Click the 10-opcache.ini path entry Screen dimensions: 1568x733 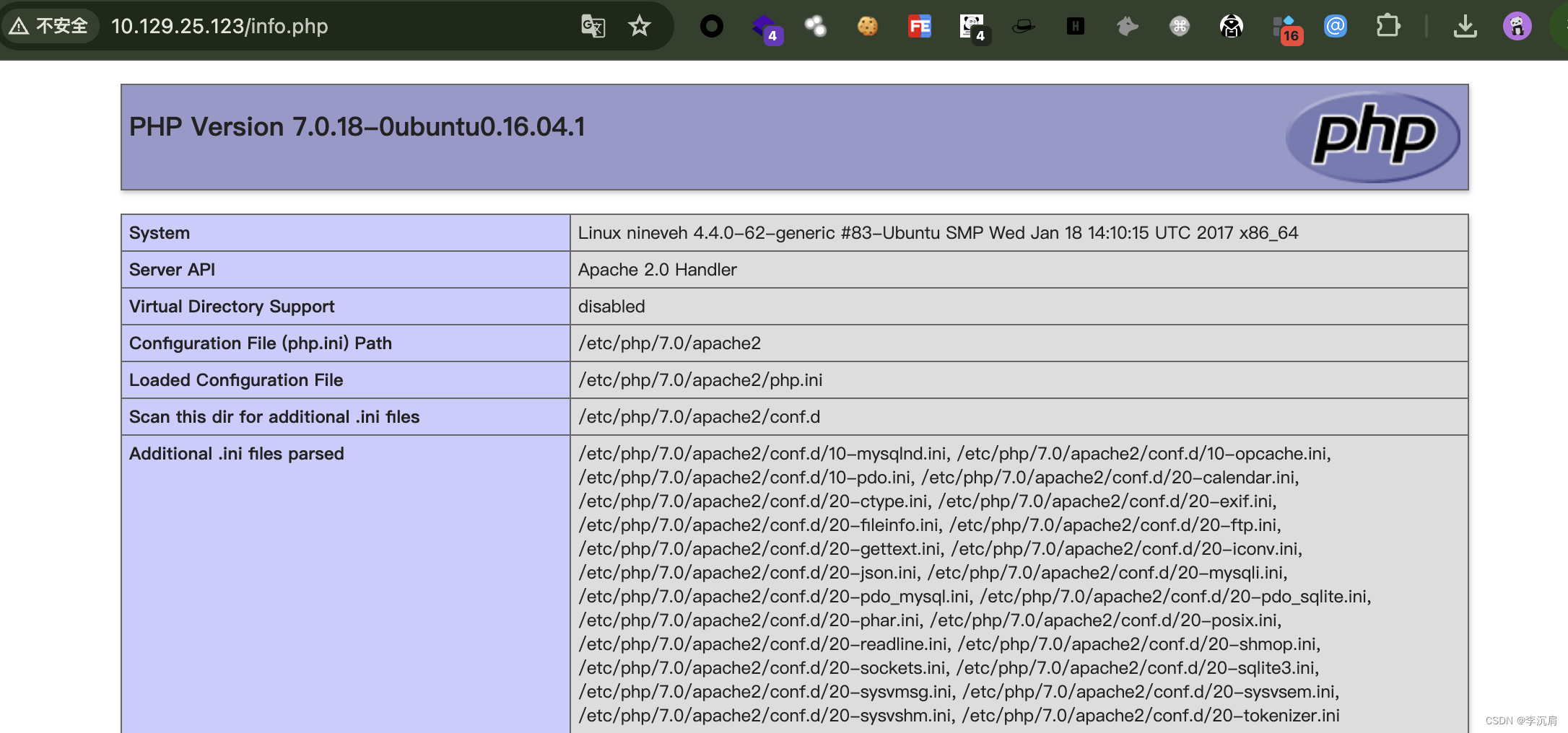(1144, 454)
